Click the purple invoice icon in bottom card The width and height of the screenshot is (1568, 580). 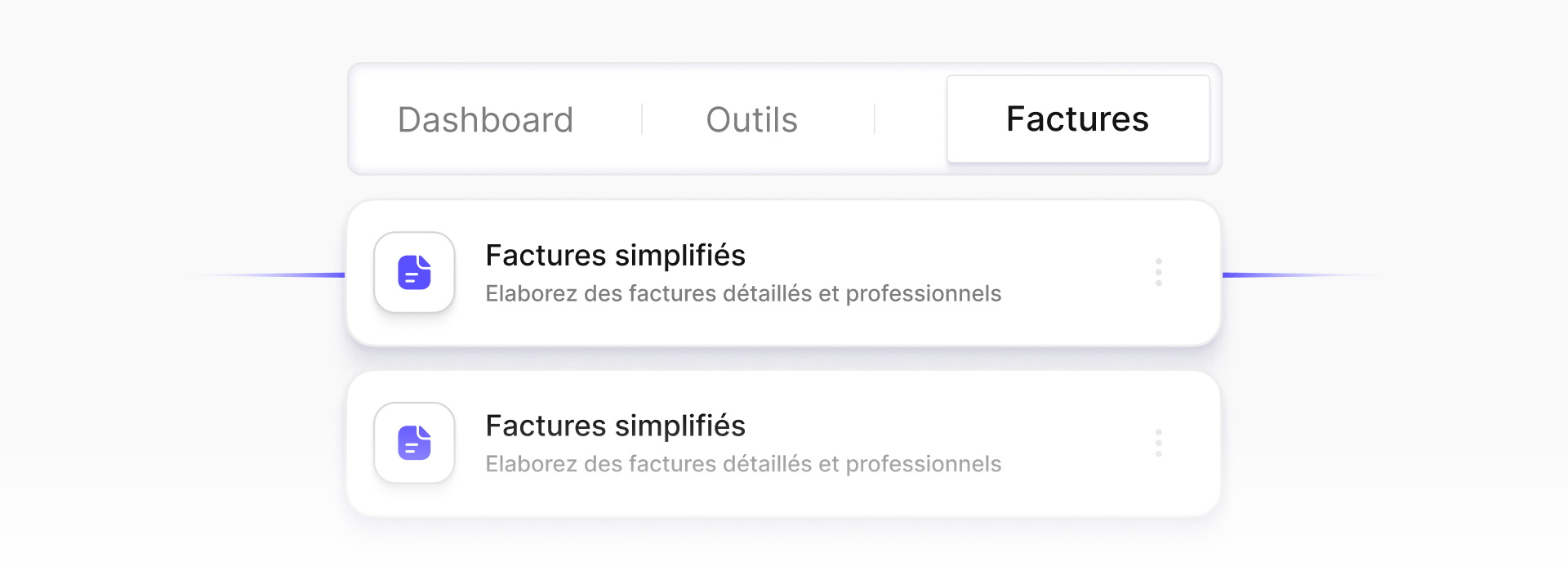click(414, 443)
